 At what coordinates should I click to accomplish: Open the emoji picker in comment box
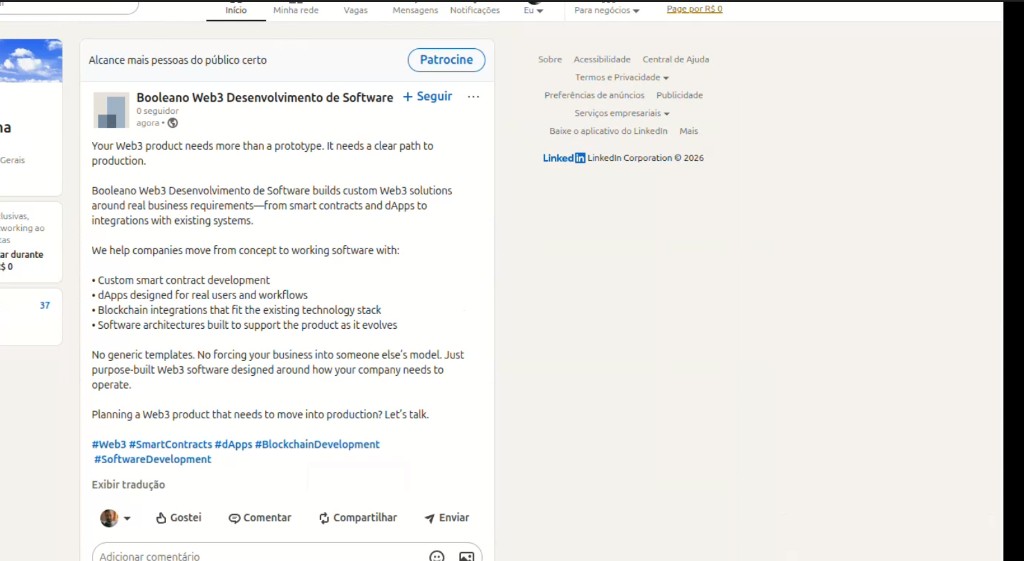click(437, 556)
